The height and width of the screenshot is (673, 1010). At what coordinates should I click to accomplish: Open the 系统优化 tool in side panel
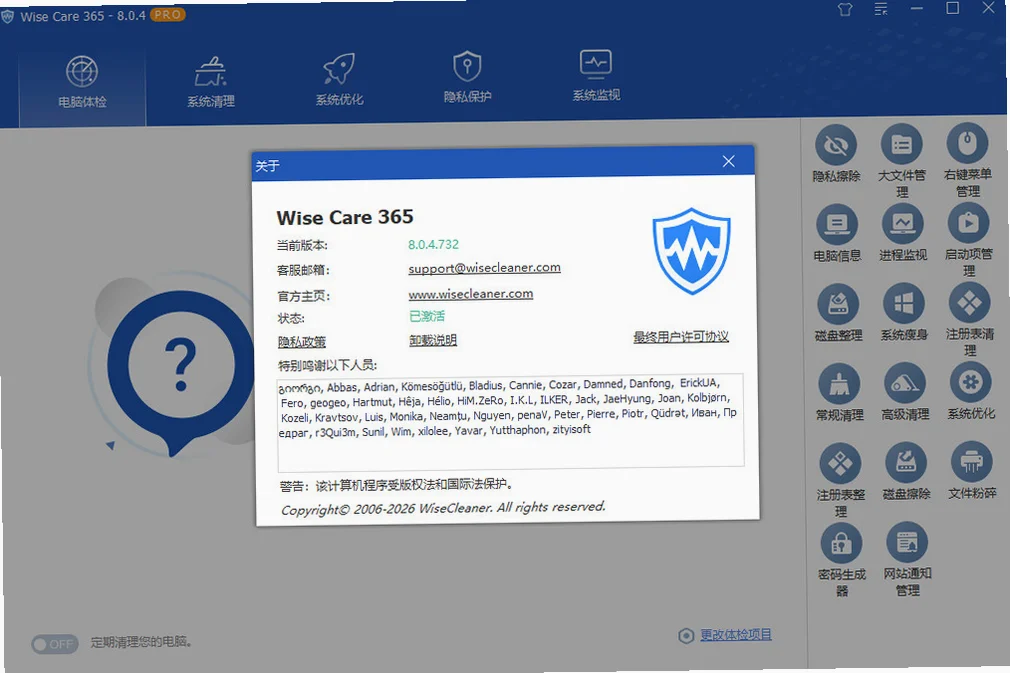tap(971, 392)
